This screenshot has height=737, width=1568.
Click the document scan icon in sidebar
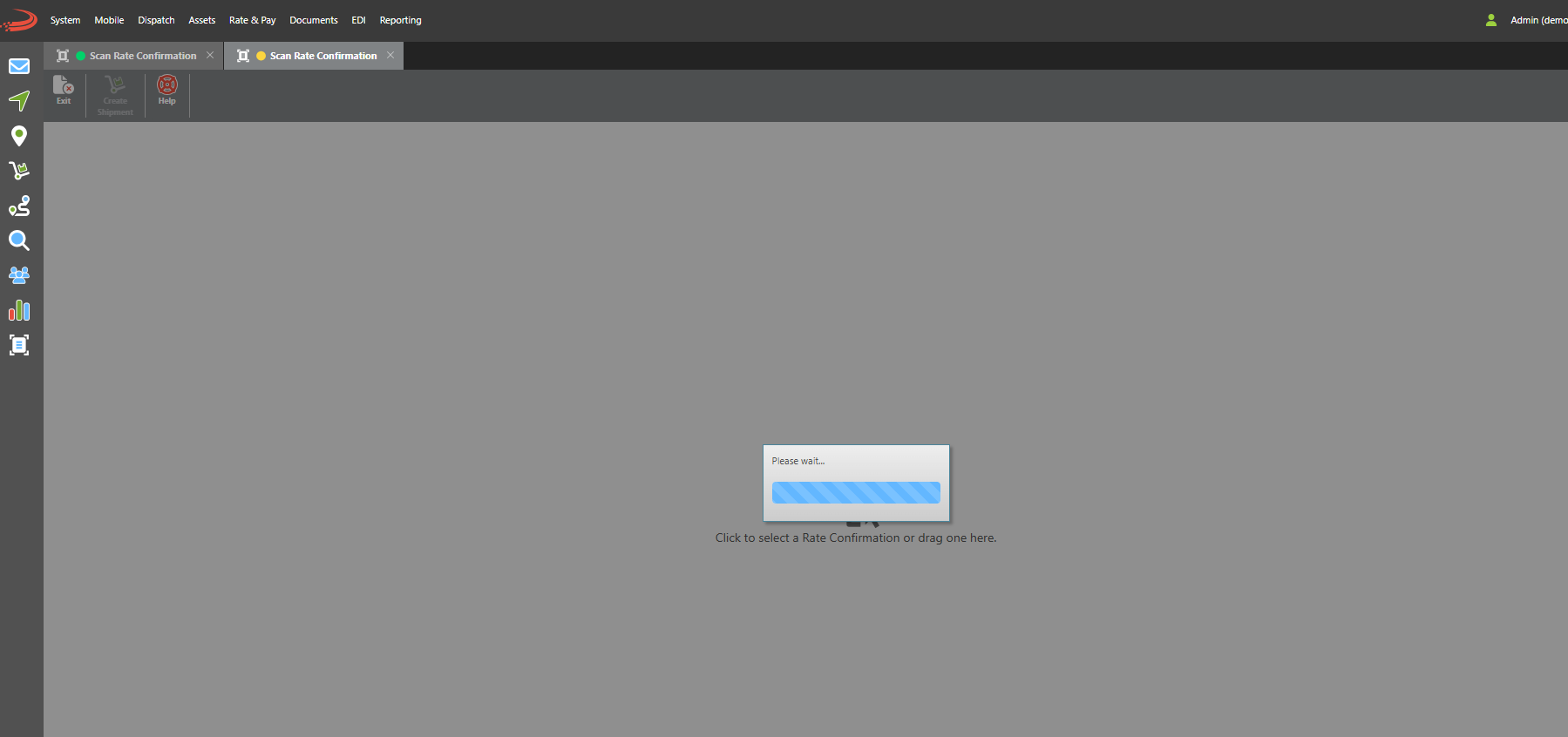[x=19, y=345]
